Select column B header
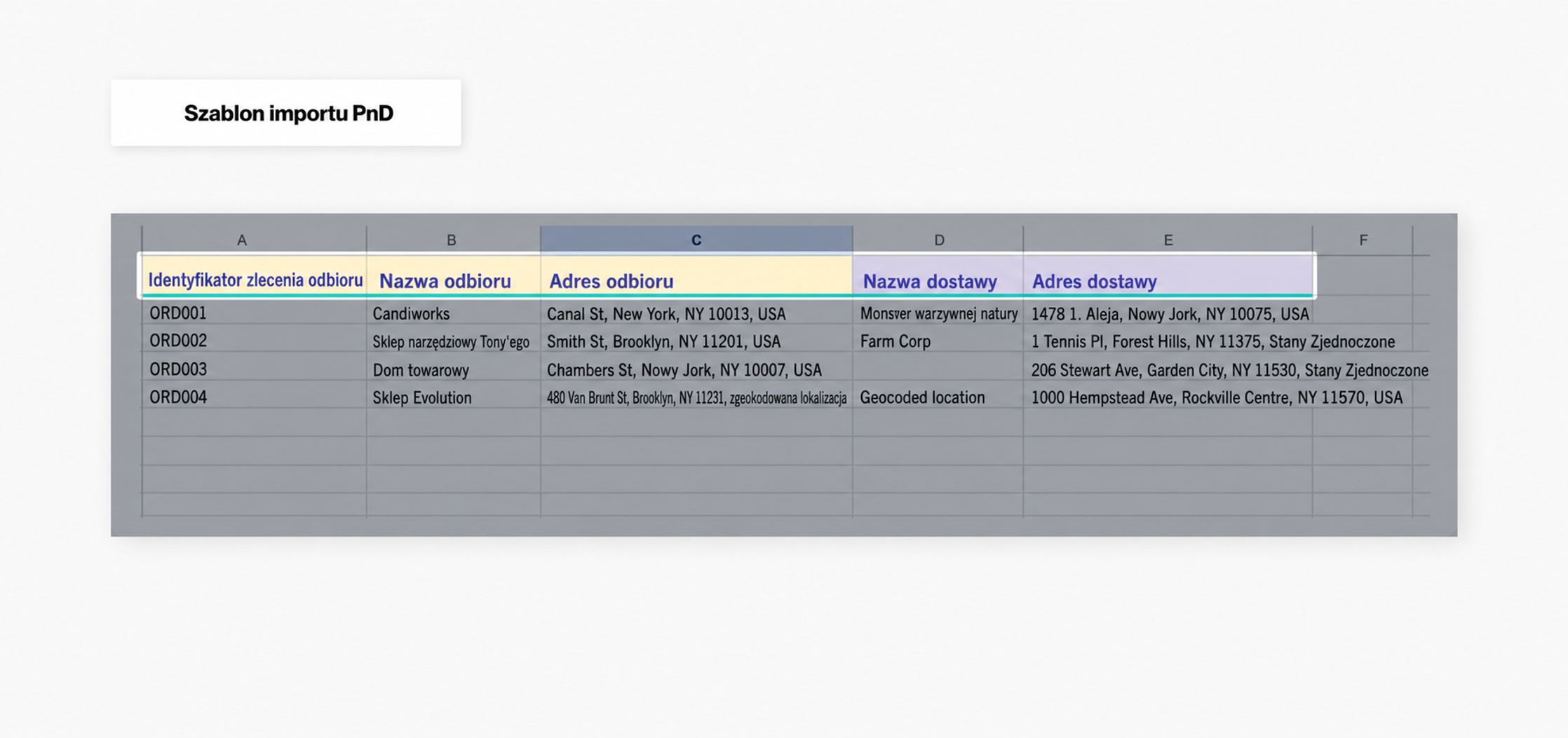This screenshot has width=1568, height=738. coord(453,240)
